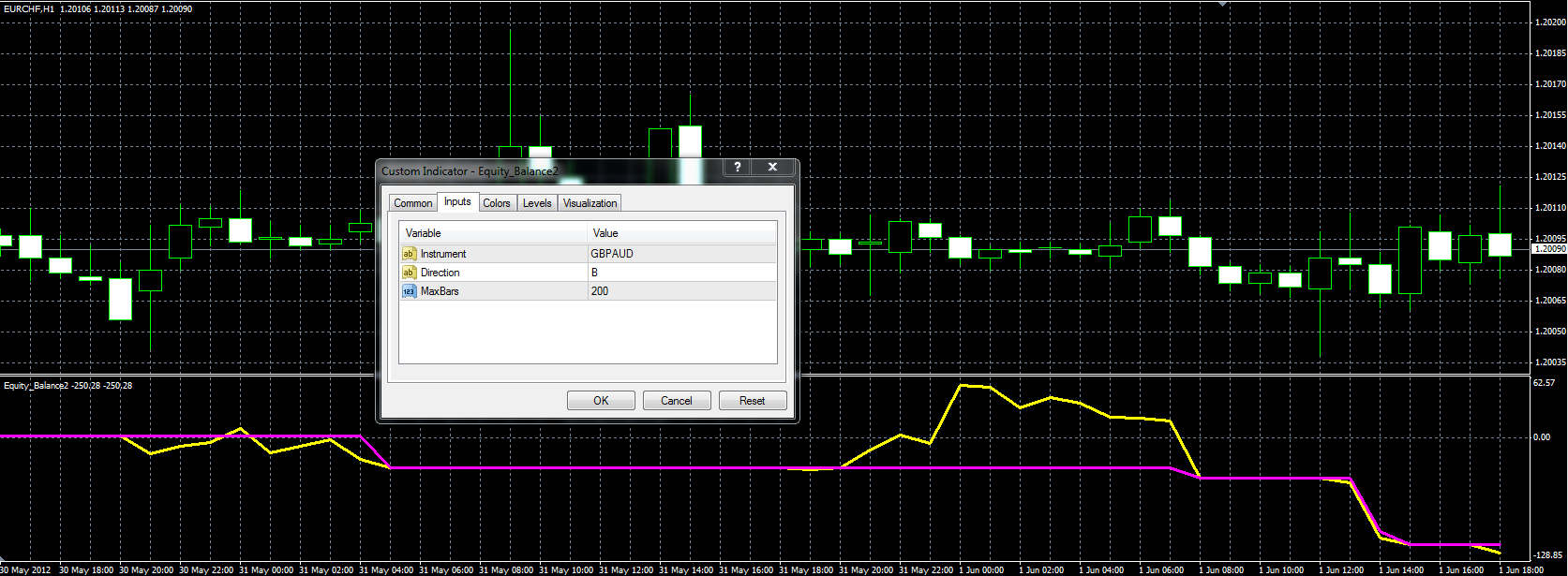
Task: Click the 31 May 12:00 time axis label
Action: [625, 570]
